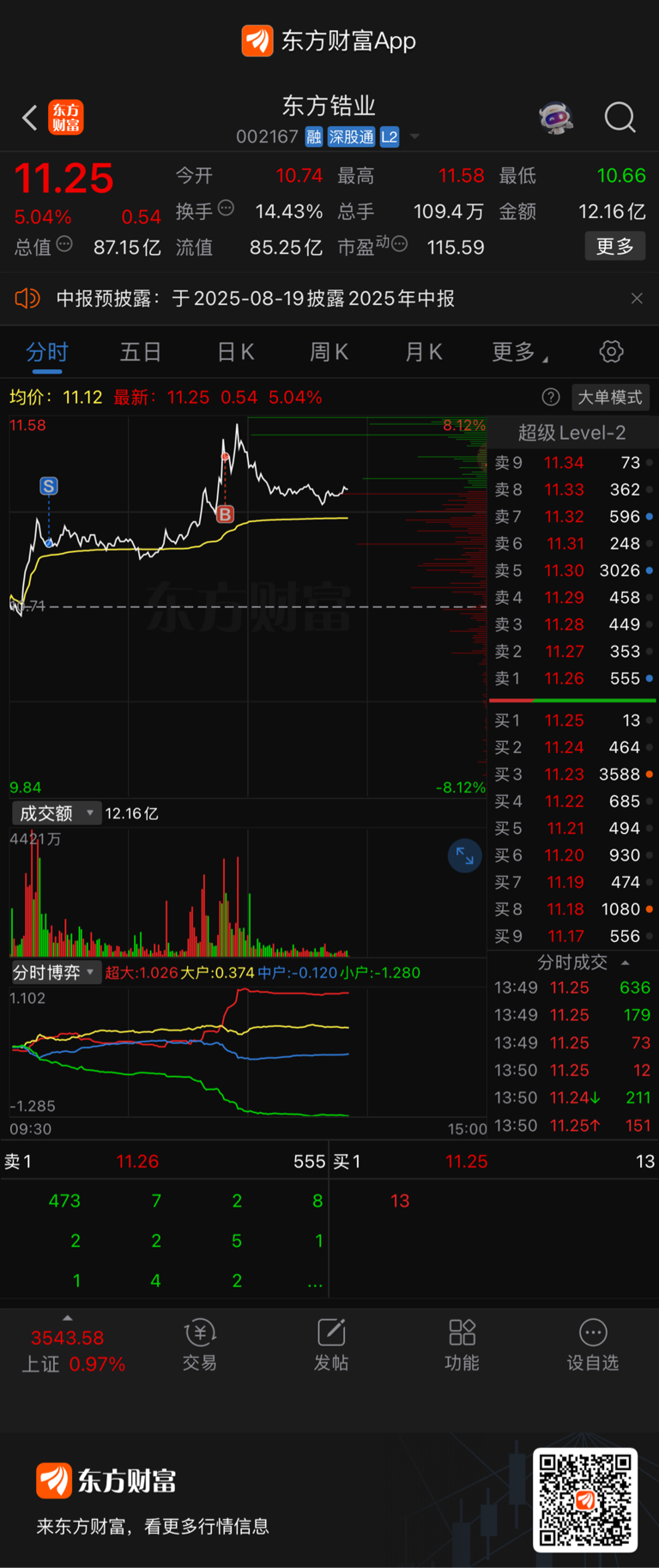Viewport: 659px width, 1568px height.
Task: Switch to the 月K tab
Action: 423,352
